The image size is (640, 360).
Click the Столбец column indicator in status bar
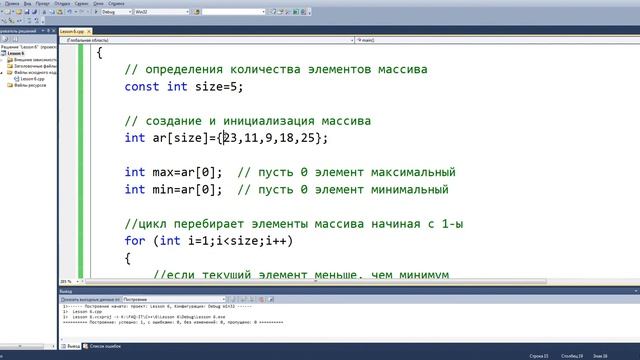coord(571,356)
